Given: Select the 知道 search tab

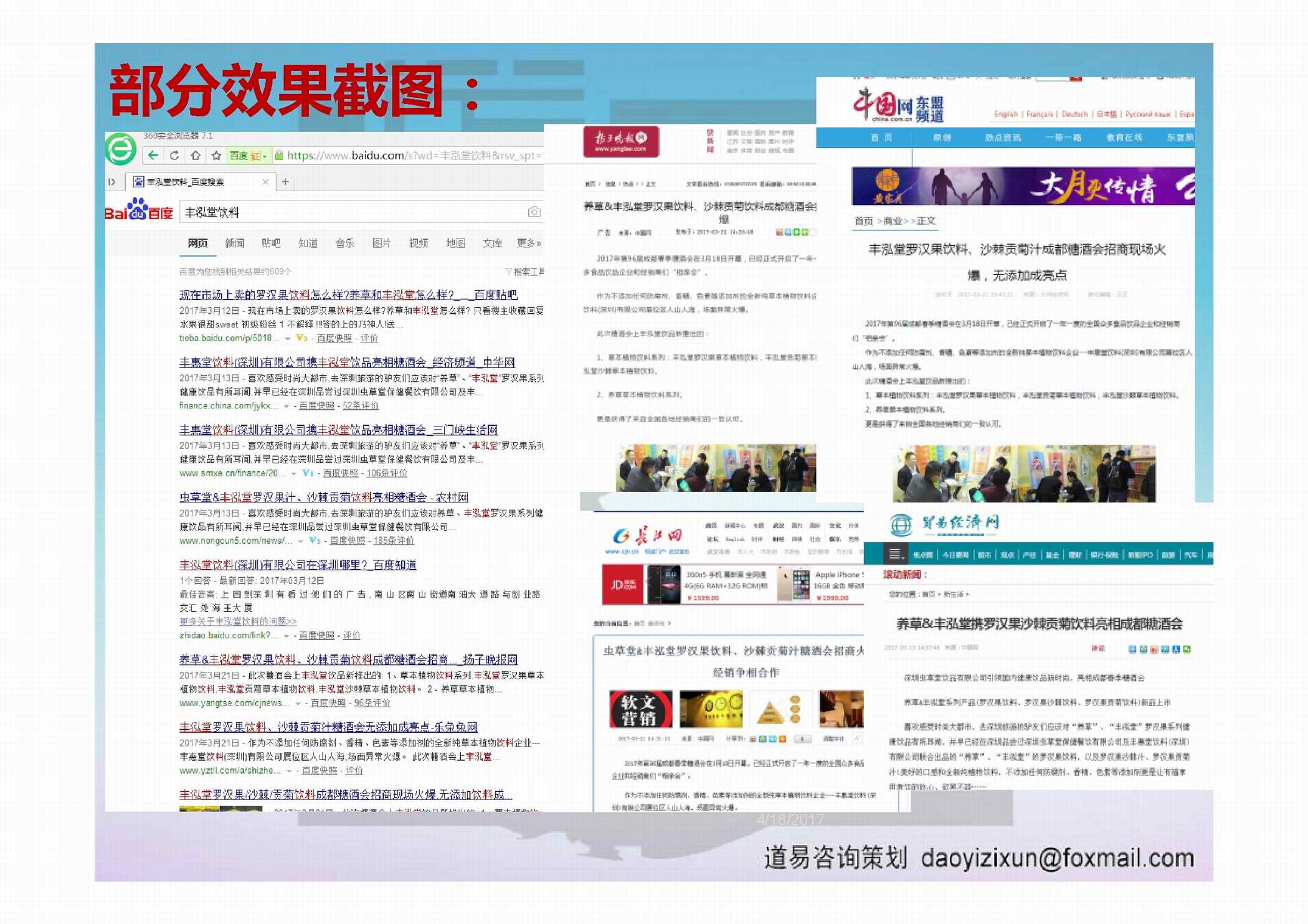Looking at the screenshot, I should [x=308, y=243].
